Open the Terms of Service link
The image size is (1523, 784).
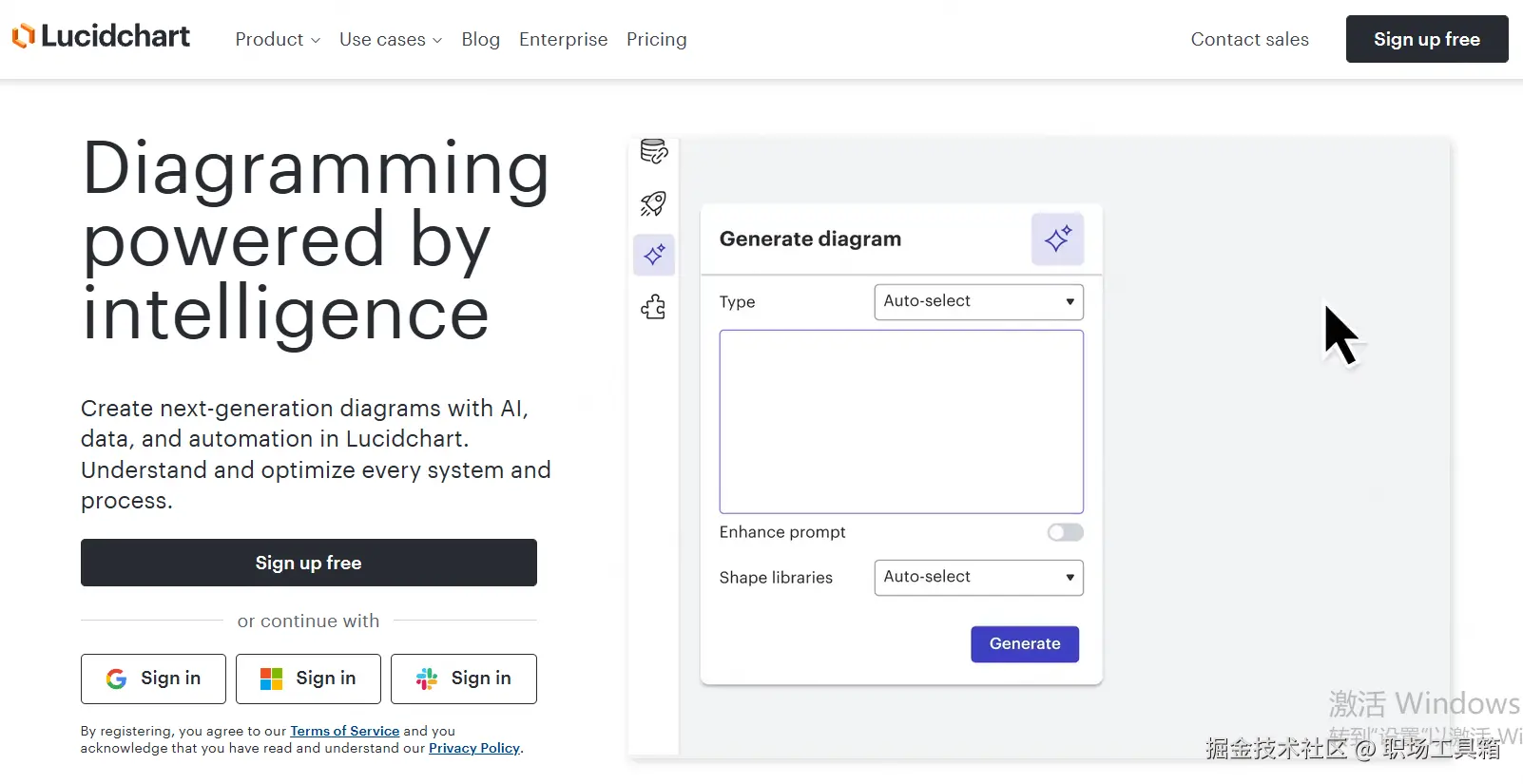click(x=344, y=731)
